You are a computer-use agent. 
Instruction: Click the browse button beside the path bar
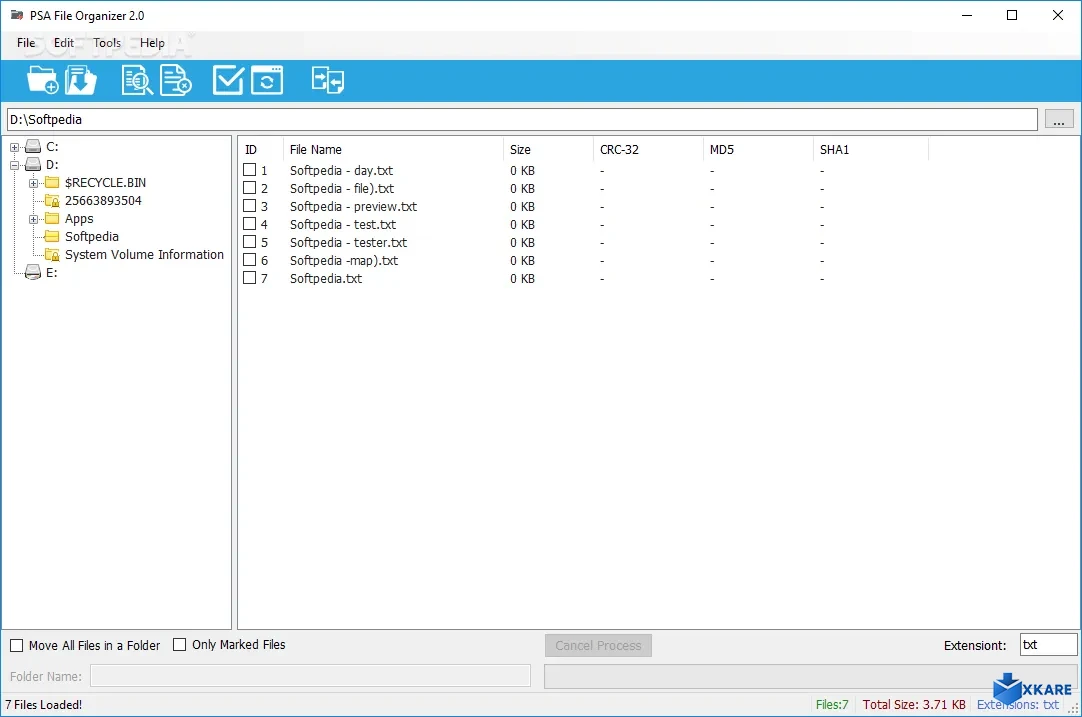pos(1058,119)
